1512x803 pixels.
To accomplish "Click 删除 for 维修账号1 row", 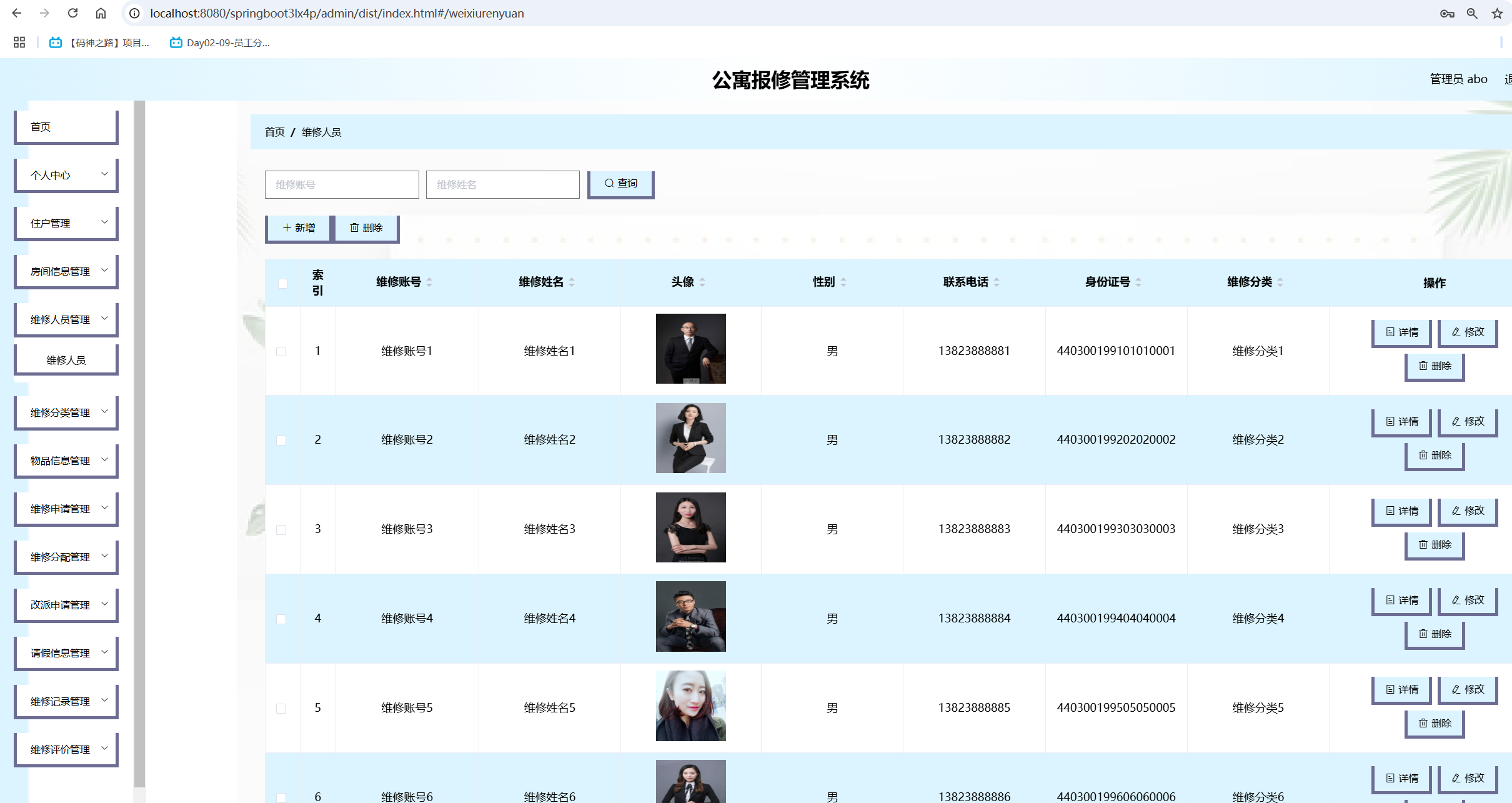I will click(1435, 366).
